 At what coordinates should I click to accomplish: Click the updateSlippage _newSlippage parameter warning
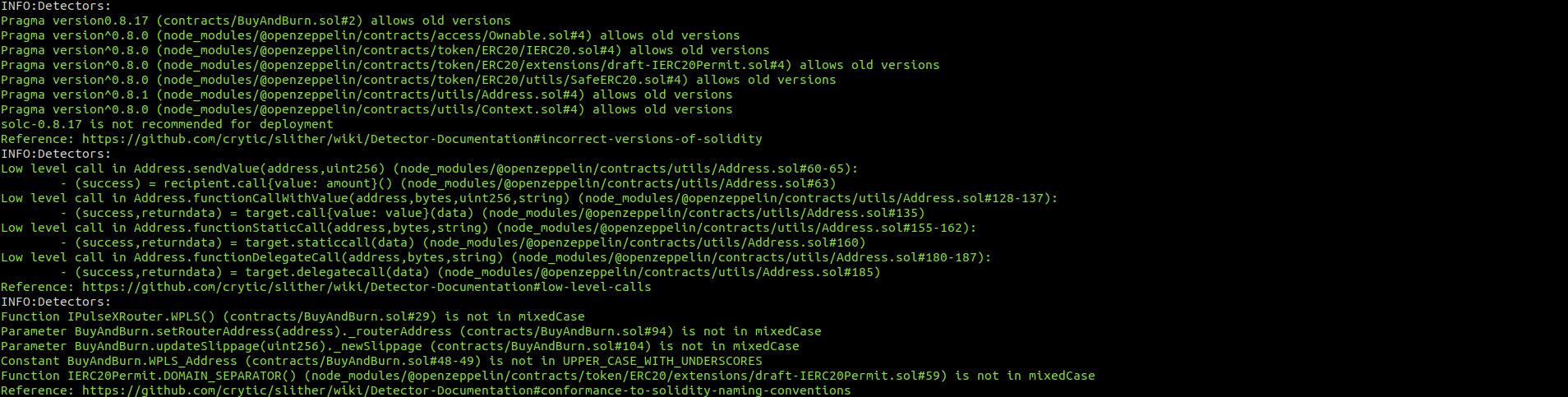pos(399,346)
